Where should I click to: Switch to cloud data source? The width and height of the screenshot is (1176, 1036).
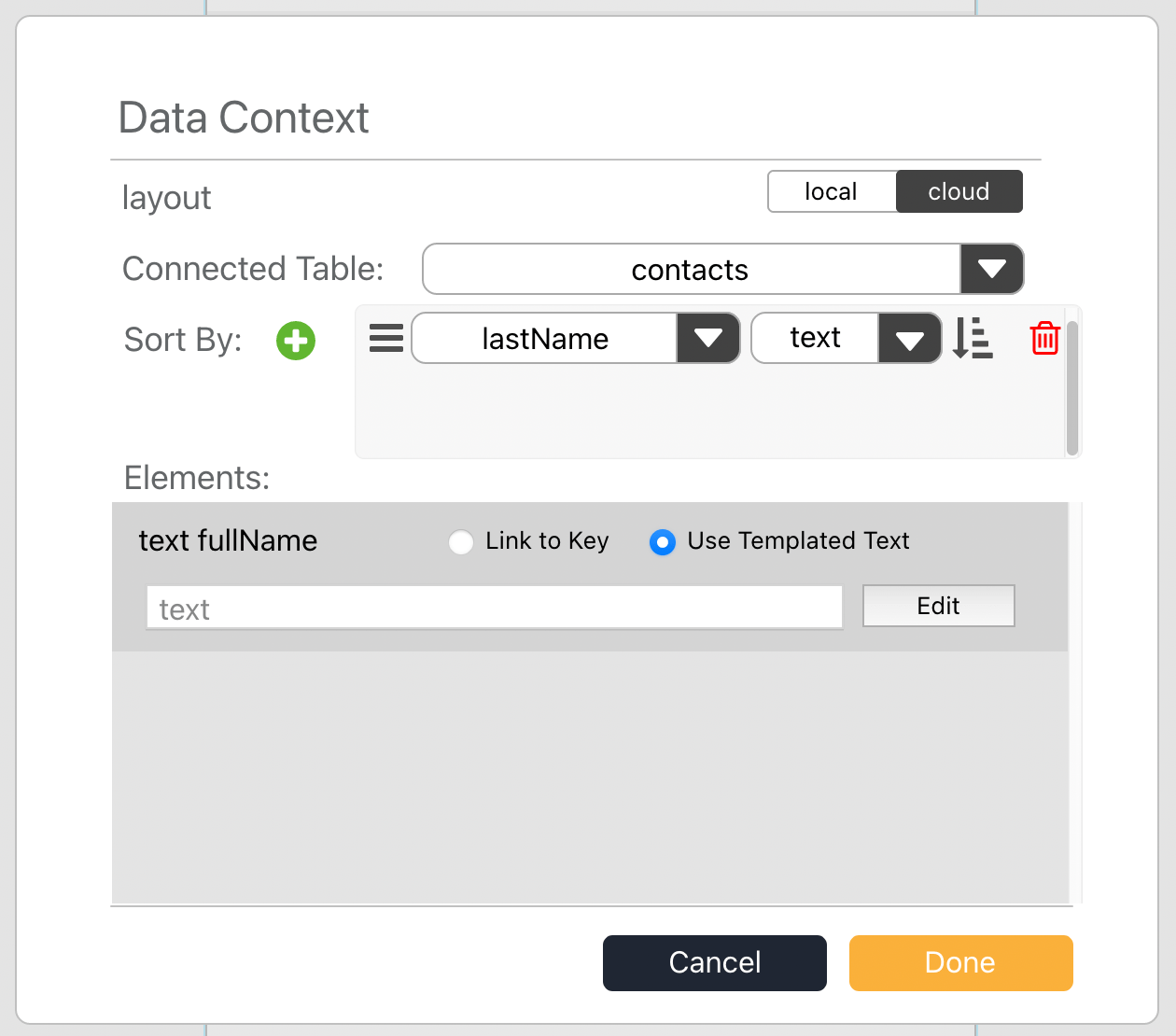click(959, 191)
